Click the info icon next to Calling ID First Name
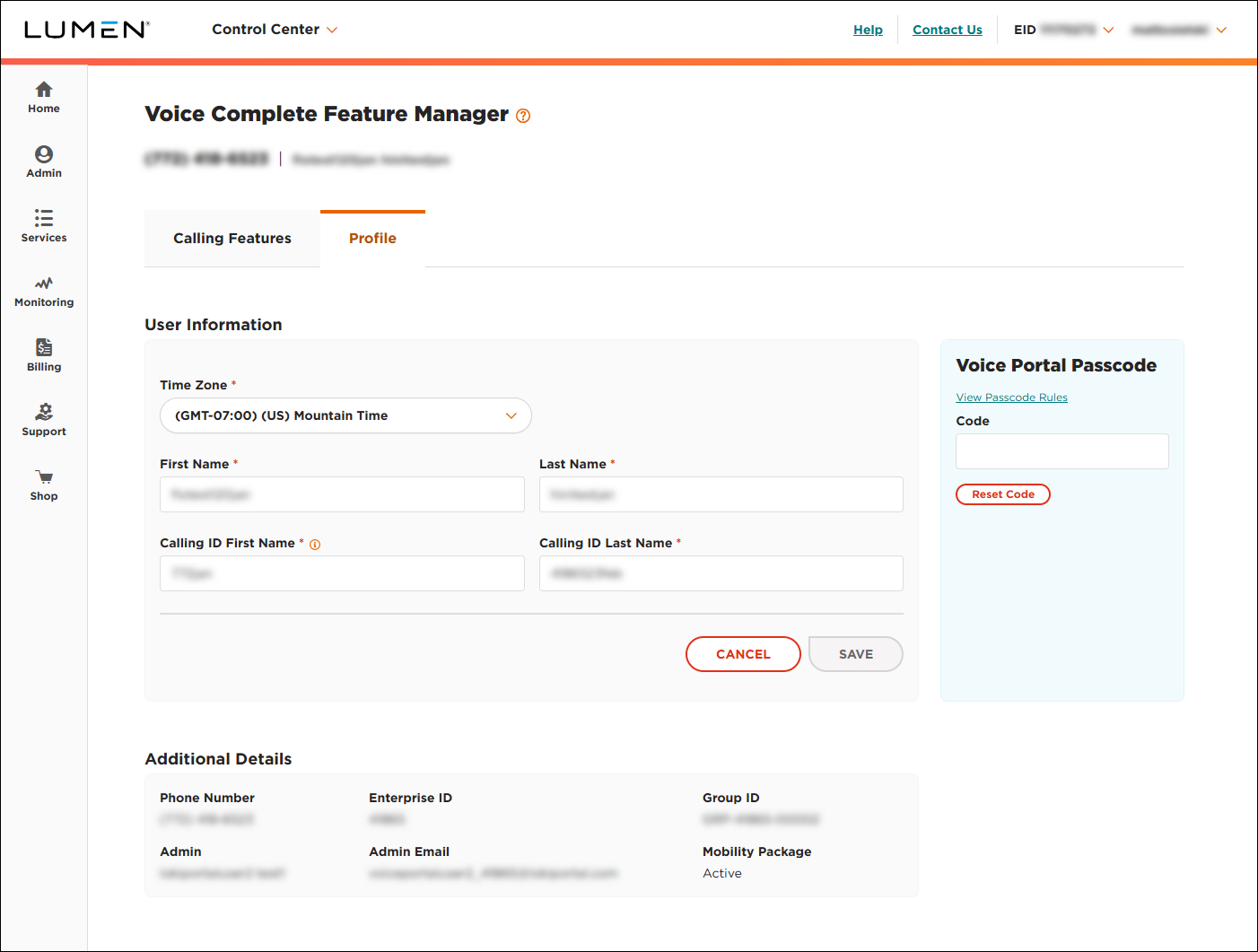 (x=314, y=544)
